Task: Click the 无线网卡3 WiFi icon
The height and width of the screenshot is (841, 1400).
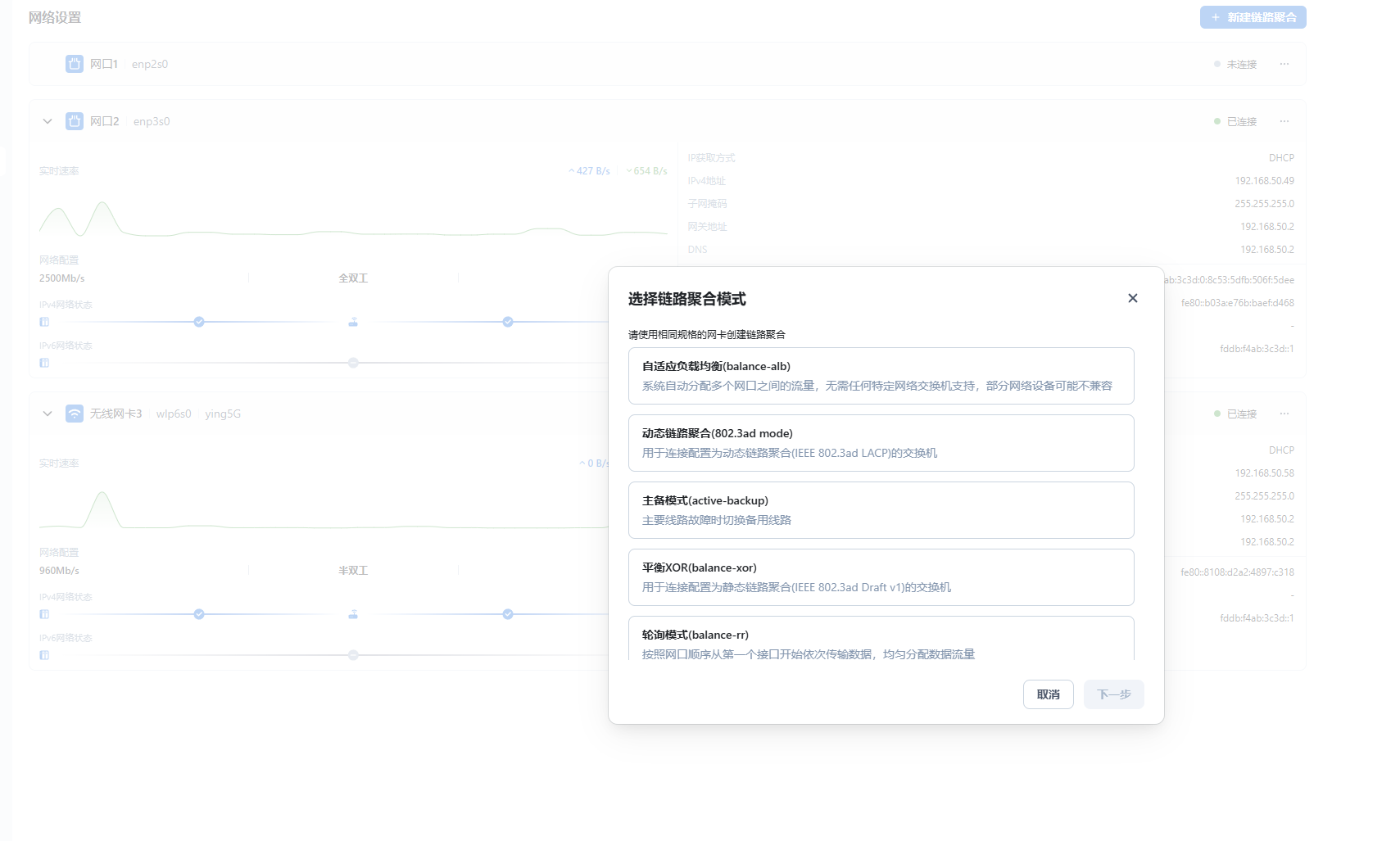Action: pyautogui.click(x=74, y=414)
